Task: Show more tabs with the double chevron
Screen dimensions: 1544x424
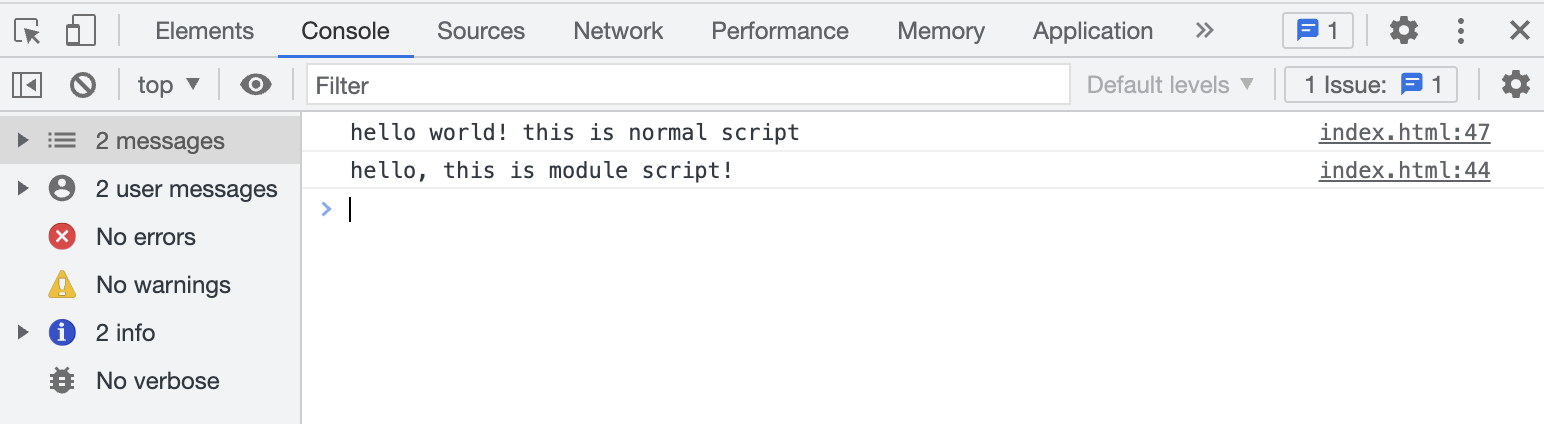Action: tap(1205, 31)
